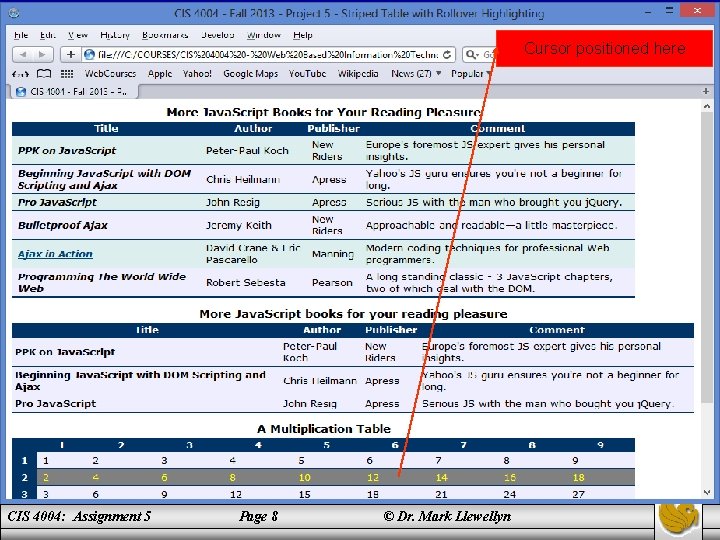Show all bookmarks book icon

(44, 73)
